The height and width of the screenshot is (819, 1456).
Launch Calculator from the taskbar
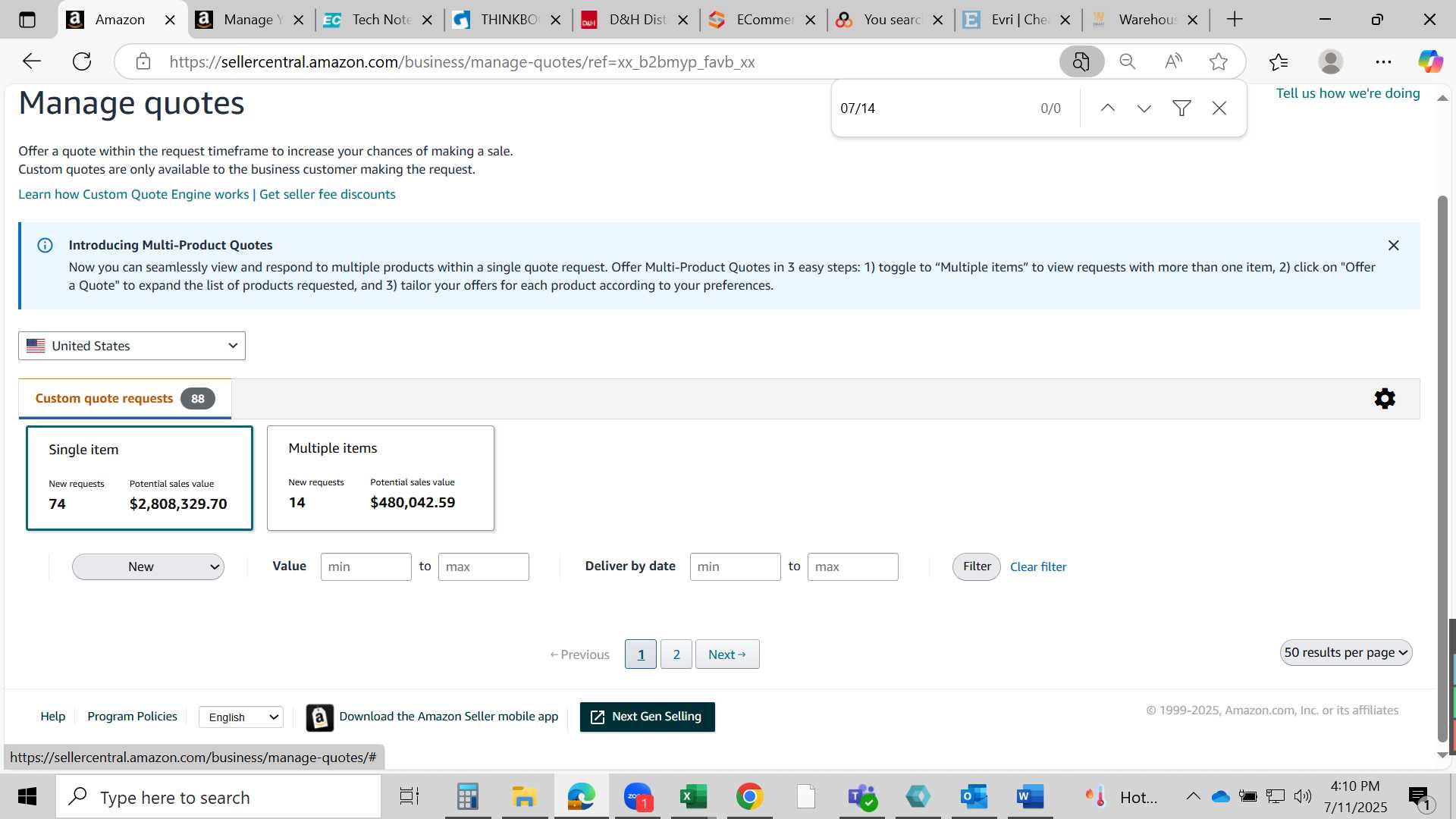coord(467,797)
